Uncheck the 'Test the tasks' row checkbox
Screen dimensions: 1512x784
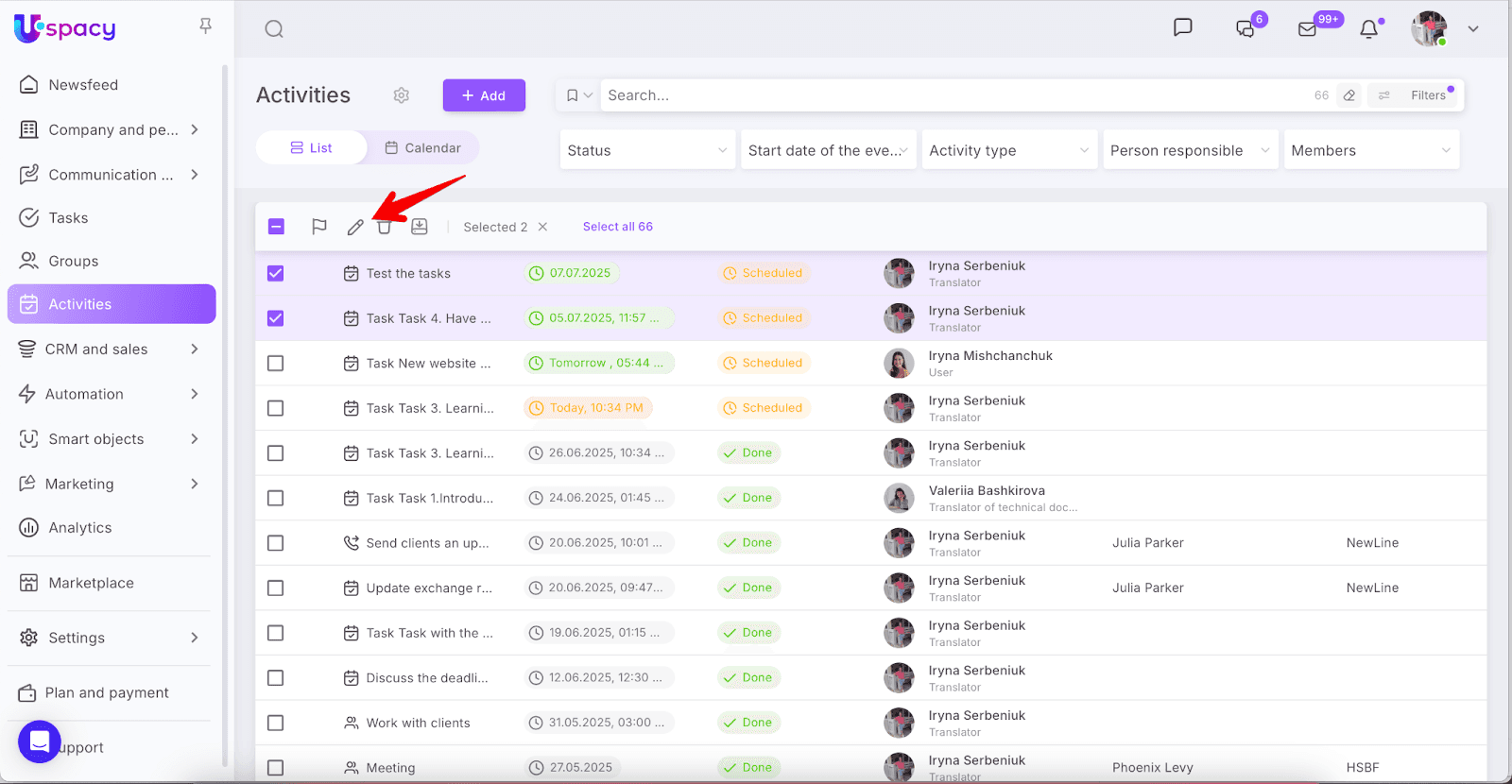click(276, 274)
